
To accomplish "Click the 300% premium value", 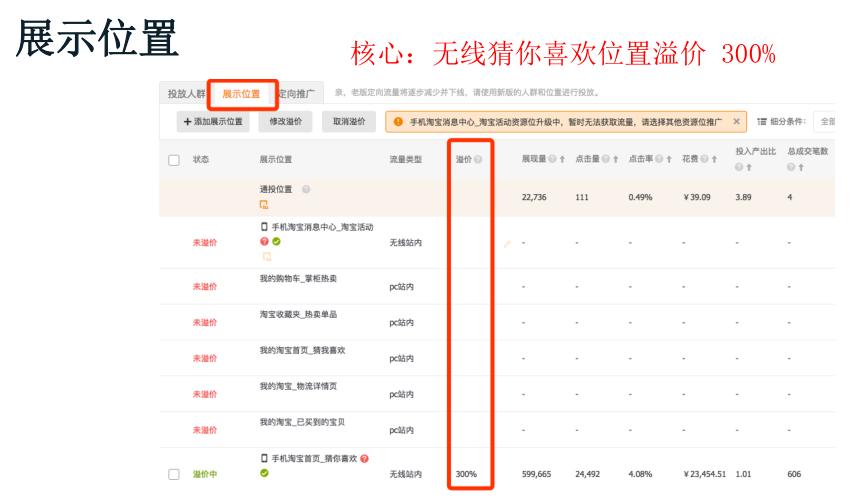I will point(466,474).
